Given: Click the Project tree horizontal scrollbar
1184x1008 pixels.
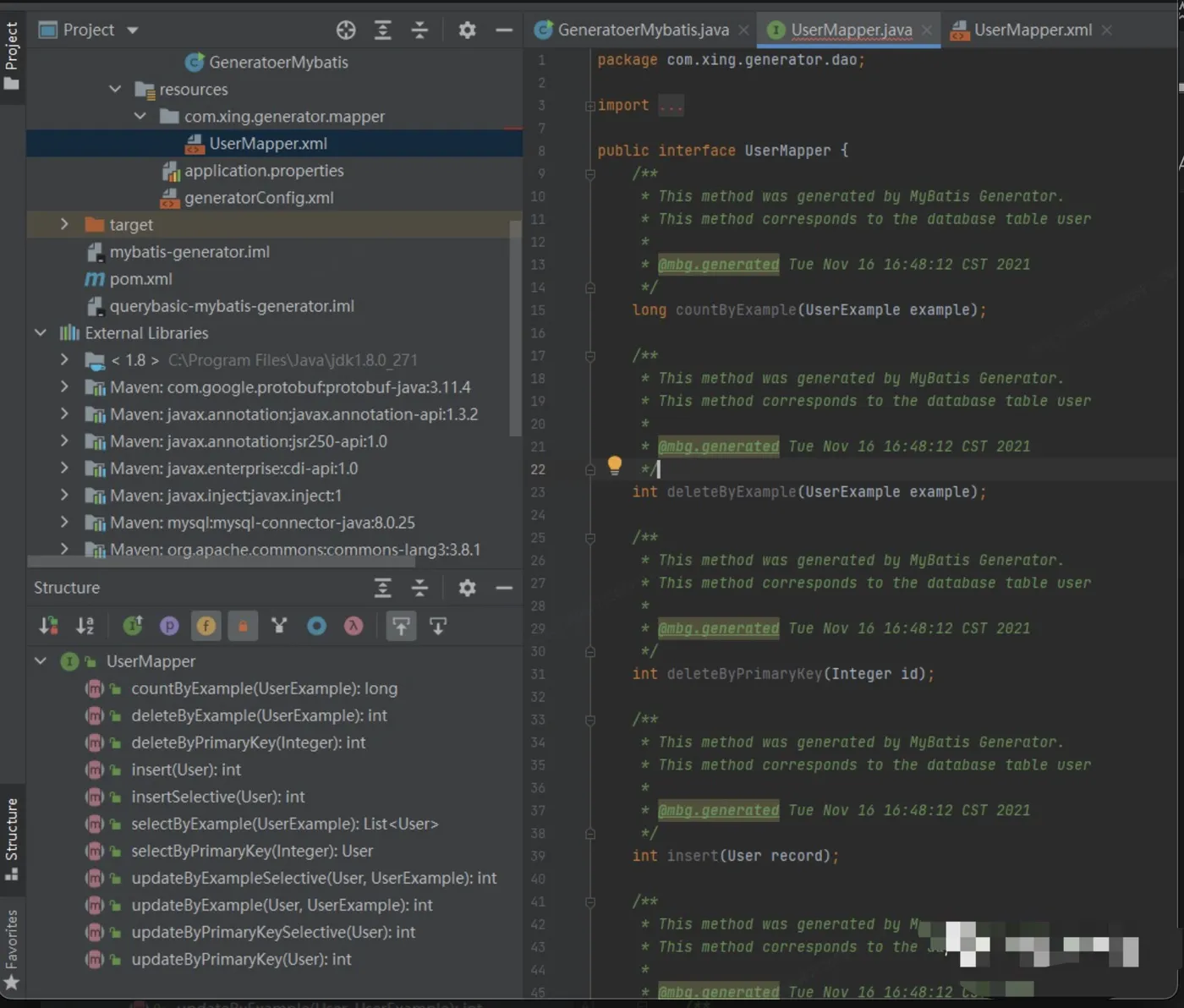Looking at the screenshot, I should click(x=221, y=562).
